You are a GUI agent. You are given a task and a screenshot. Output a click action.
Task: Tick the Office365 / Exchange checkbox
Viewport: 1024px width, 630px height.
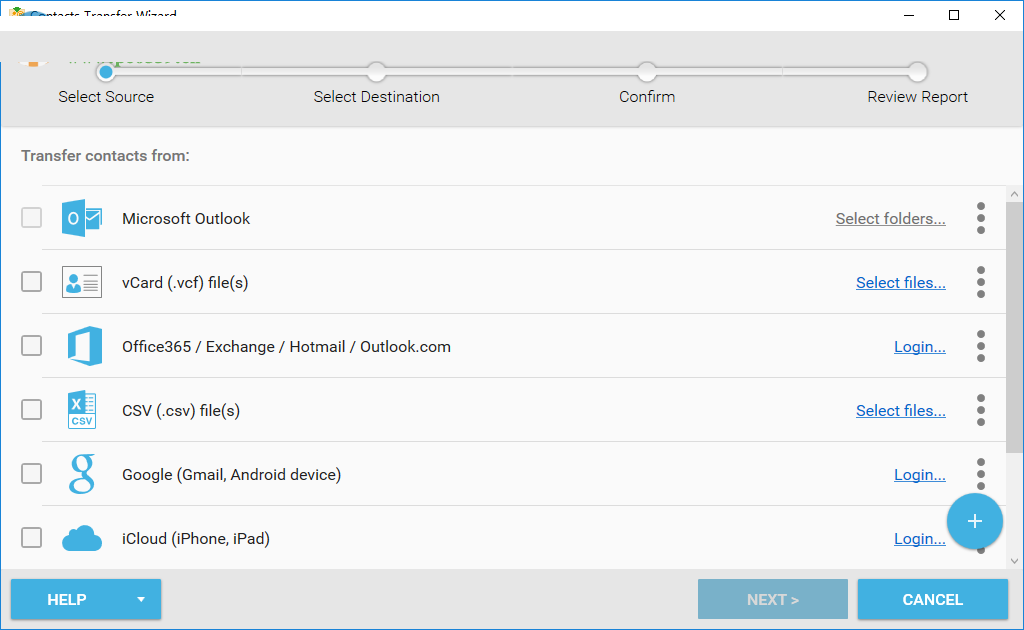click(x=32, y=346)
